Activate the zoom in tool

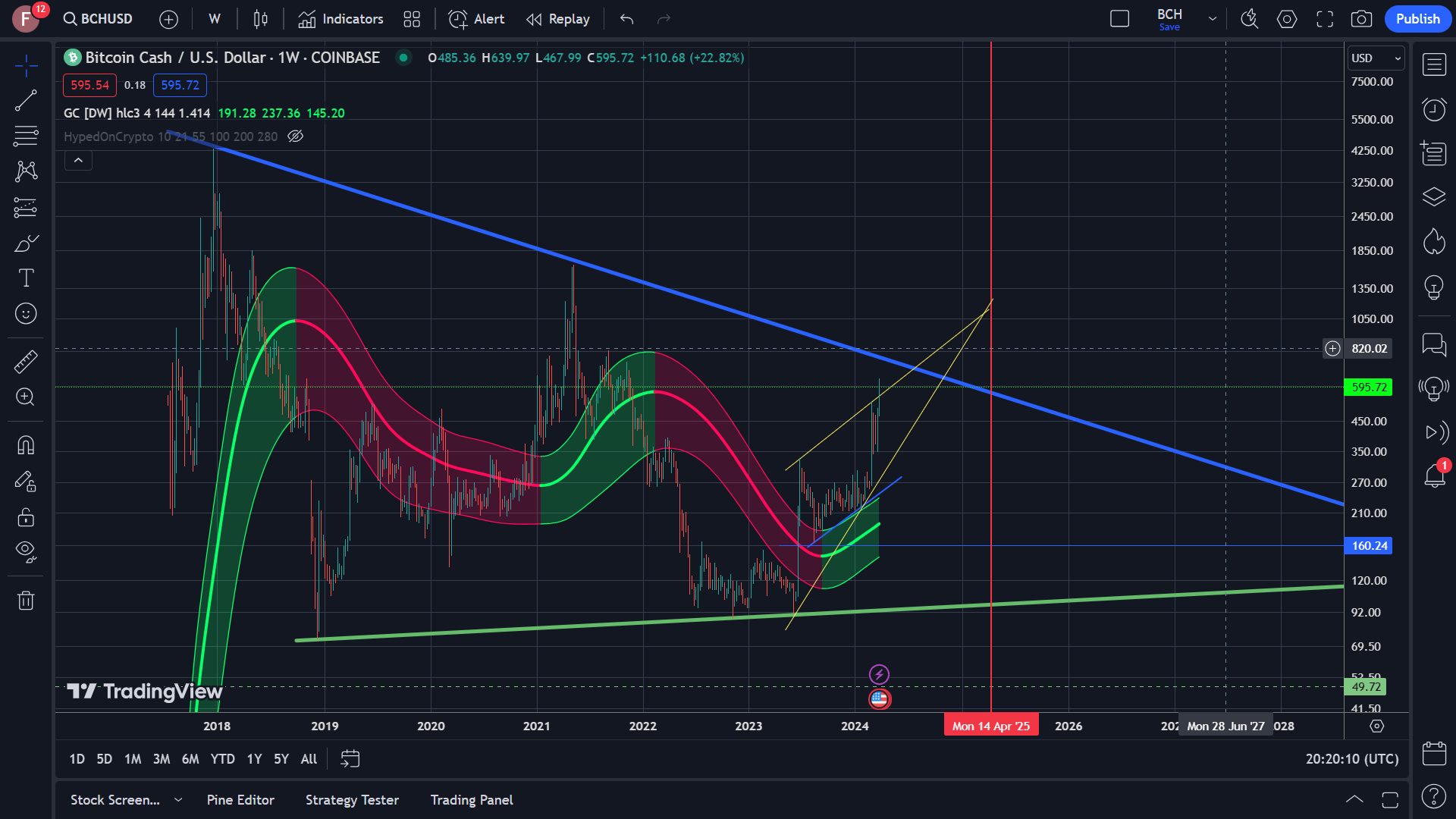[26, 397]
